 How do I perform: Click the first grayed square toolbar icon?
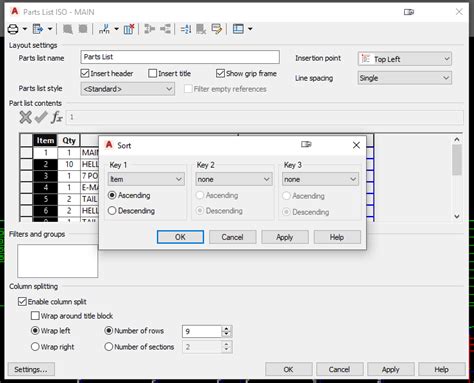click(x=68, y=29)
